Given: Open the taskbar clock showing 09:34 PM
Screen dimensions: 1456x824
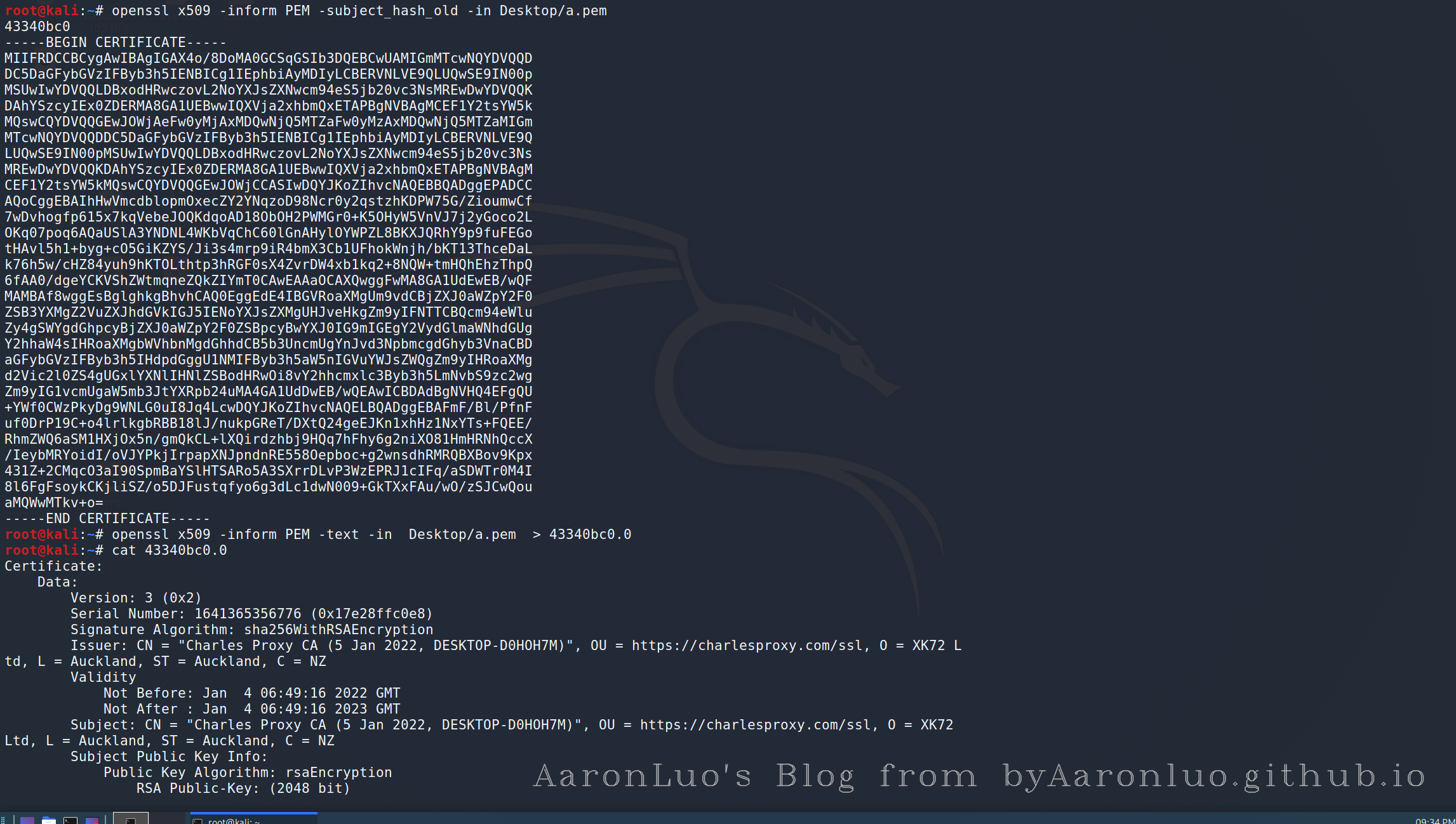Looking at the screenshot, I should click(1435, 821).
